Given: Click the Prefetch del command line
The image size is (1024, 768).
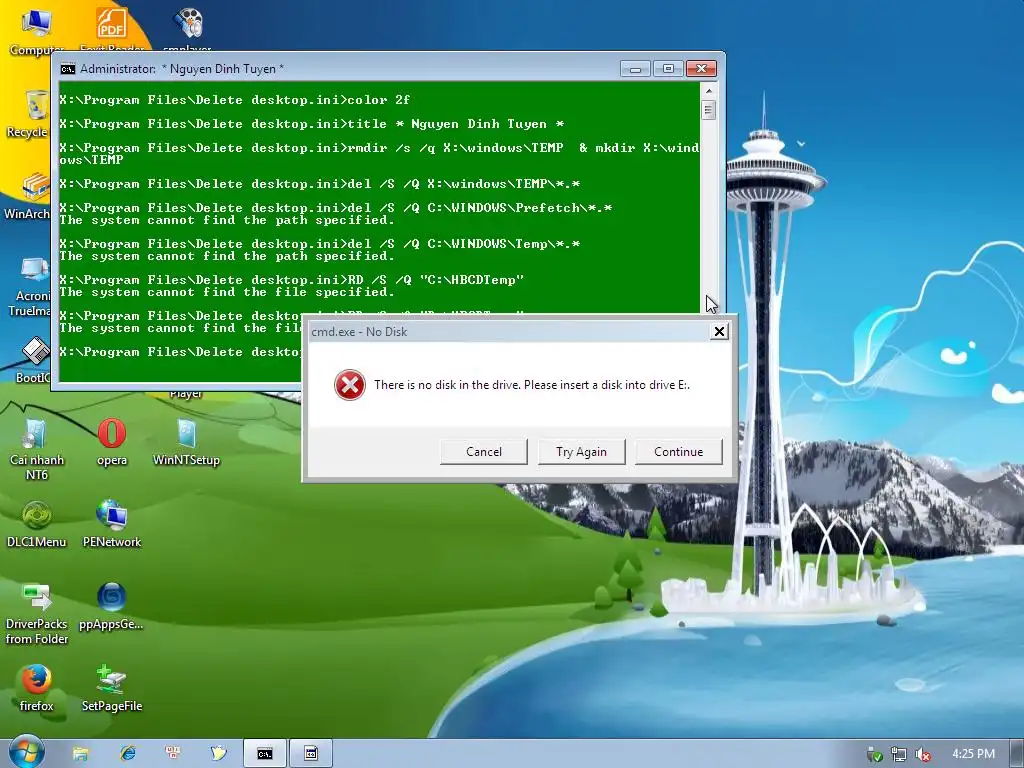Looking at the screenshot, I should coord(336,208).
